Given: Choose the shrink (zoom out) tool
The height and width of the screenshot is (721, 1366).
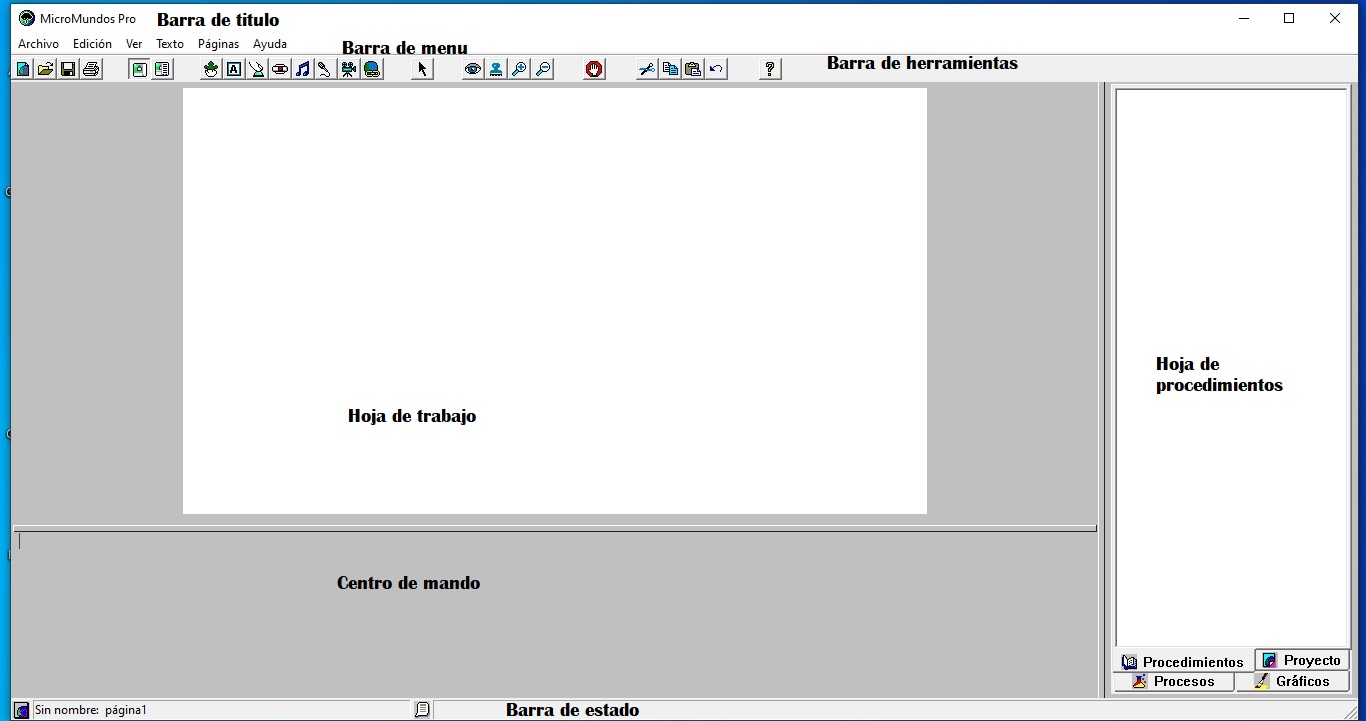Looking at the screenshot, I should coord(543,69).
